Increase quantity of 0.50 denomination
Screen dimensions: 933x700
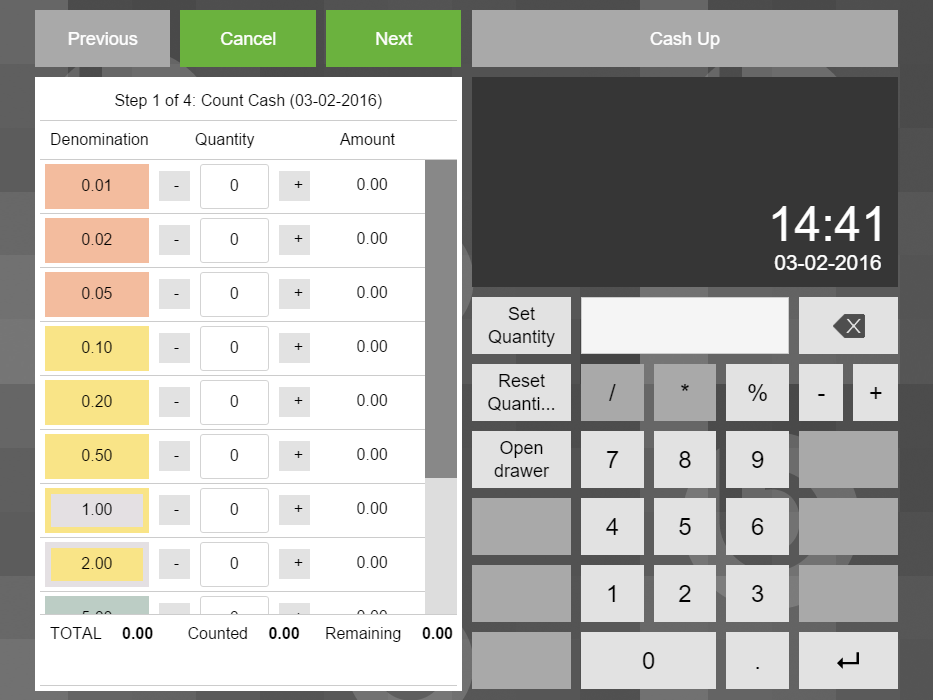click(x=294, y=456)
